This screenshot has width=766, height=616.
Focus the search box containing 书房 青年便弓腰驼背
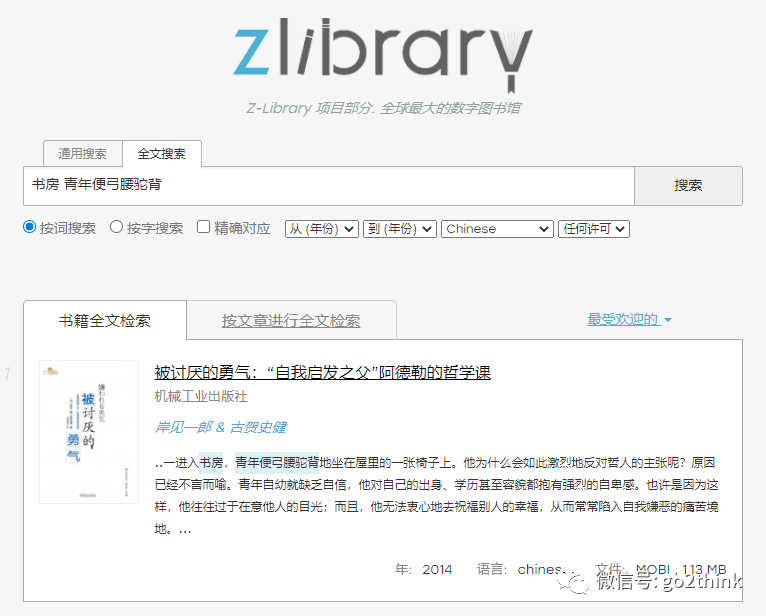coord(329,186)
